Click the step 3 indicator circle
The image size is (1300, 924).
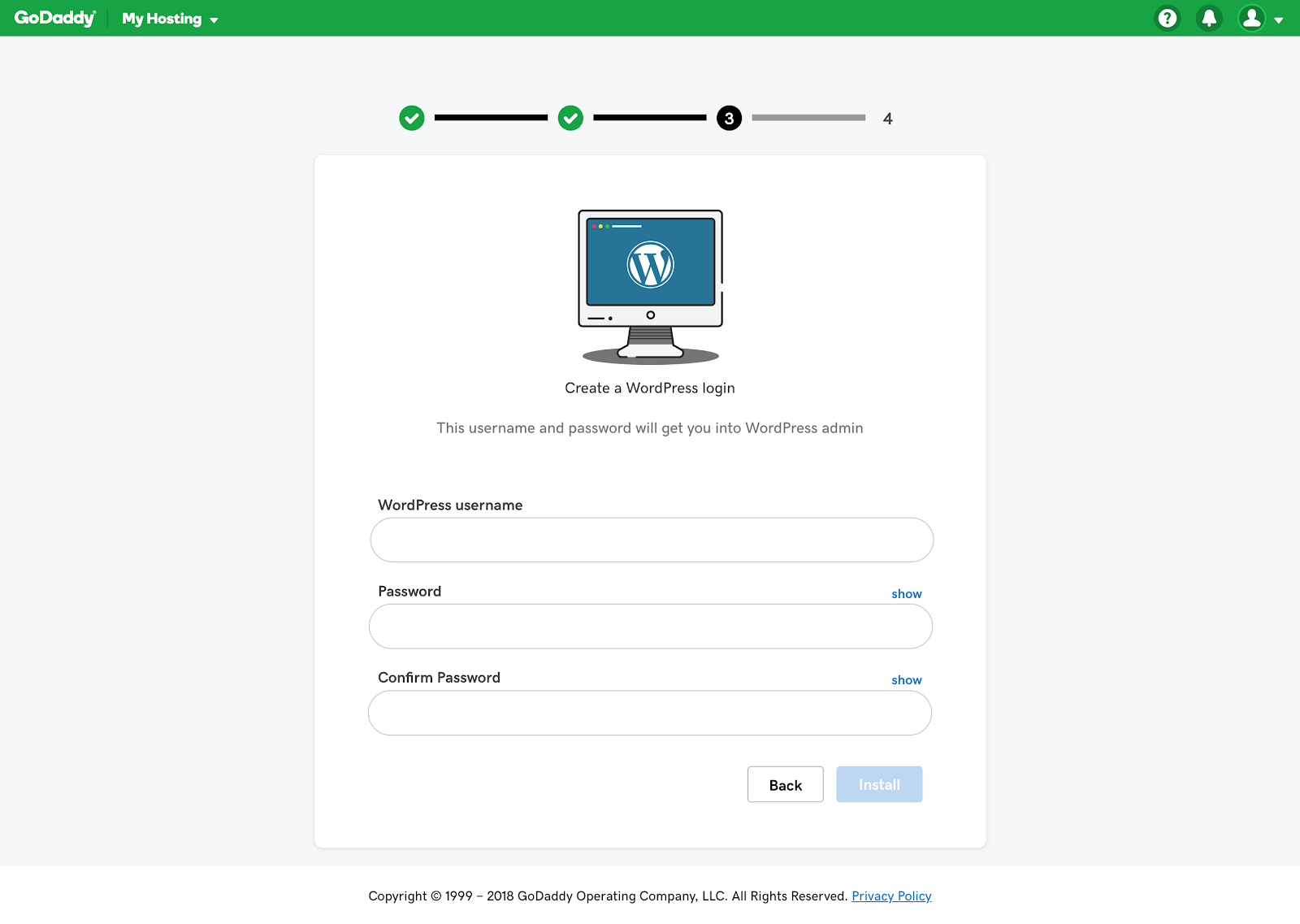coord(729,118)
